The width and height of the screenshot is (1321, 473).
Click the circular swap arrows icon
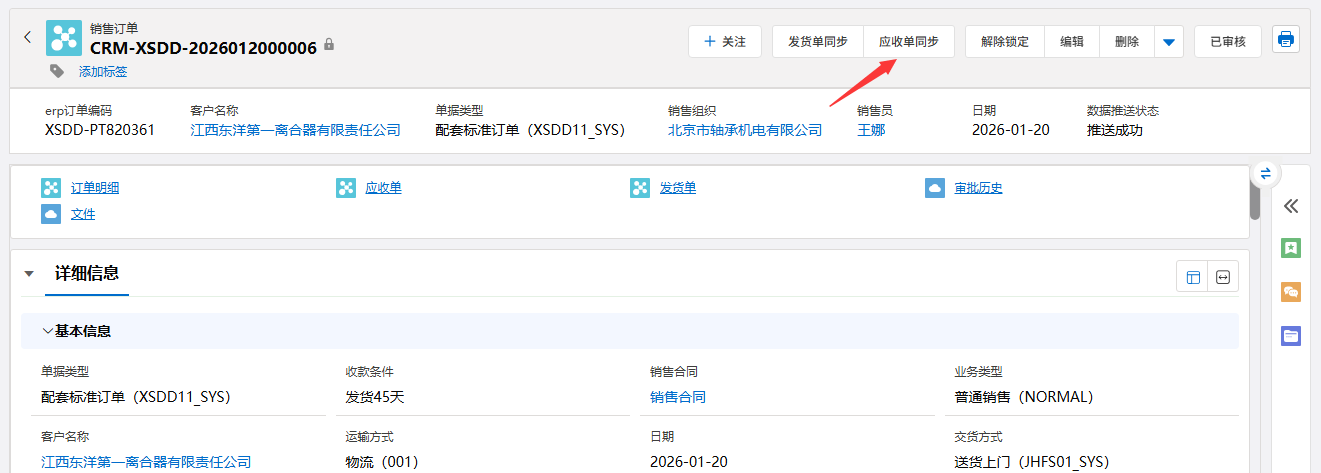pyautogui.click(x=1265, y=173)
